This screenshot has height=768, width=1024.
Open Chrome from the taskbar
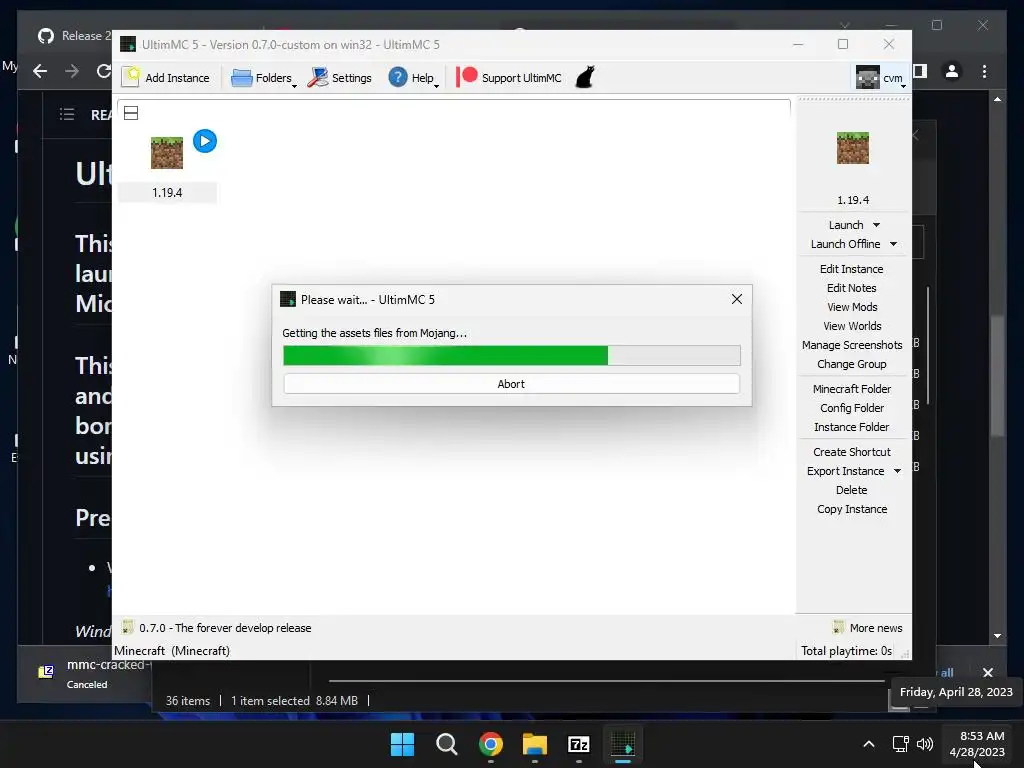click(490, 744)
